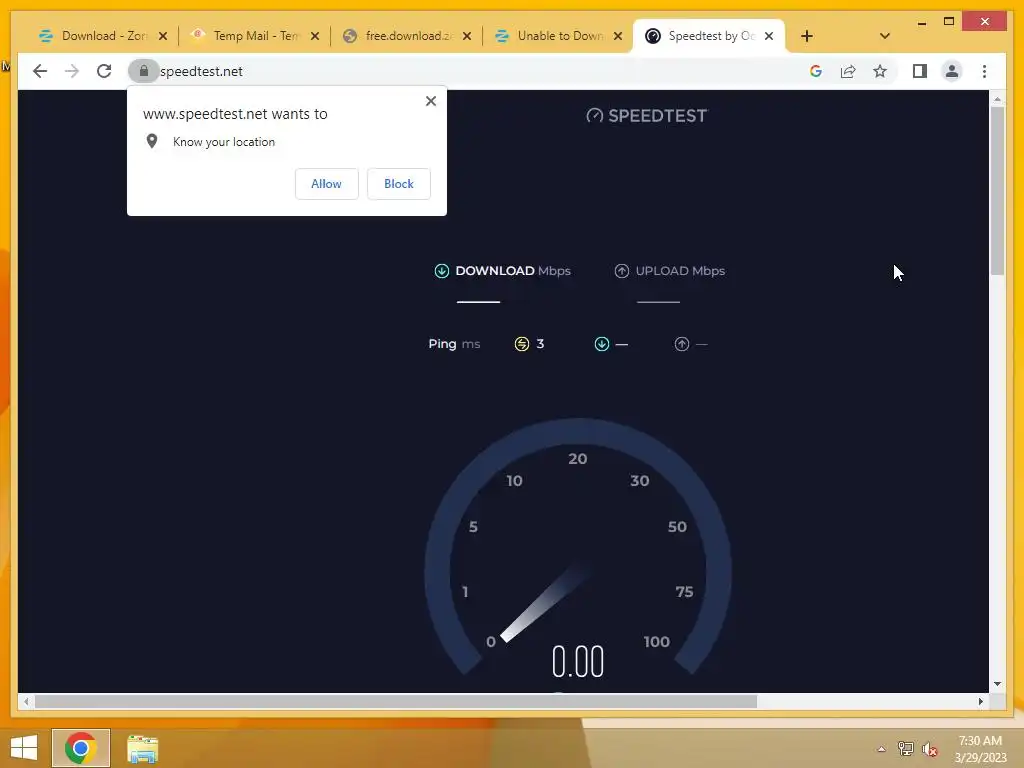Click the muted volume tray icon

[929, 749]
